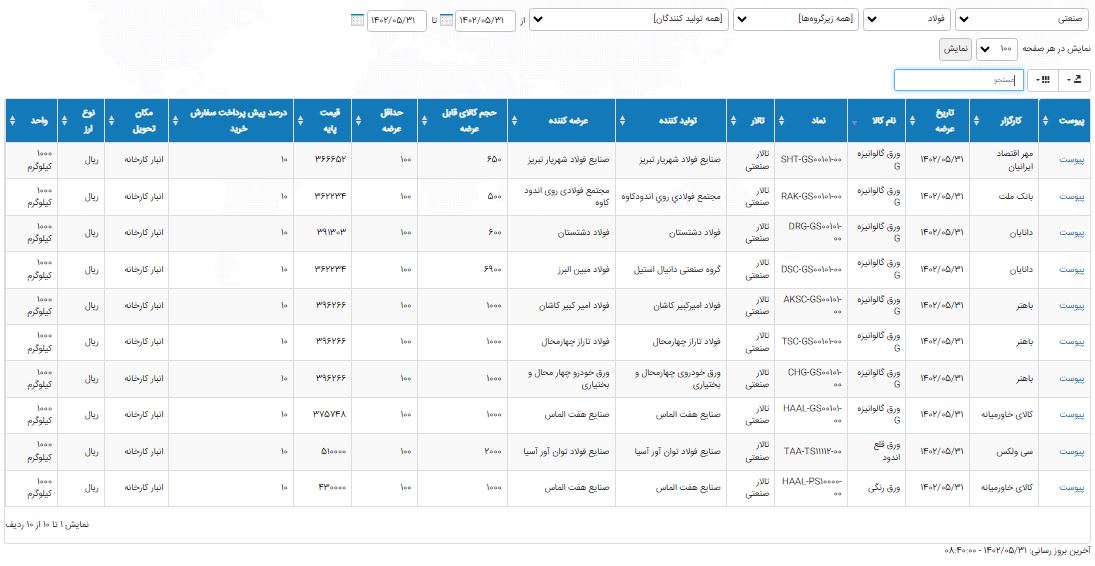Sort table by the نام کالا column arrow
This screenshot has width=1095, height=566.
coord(854,122)
